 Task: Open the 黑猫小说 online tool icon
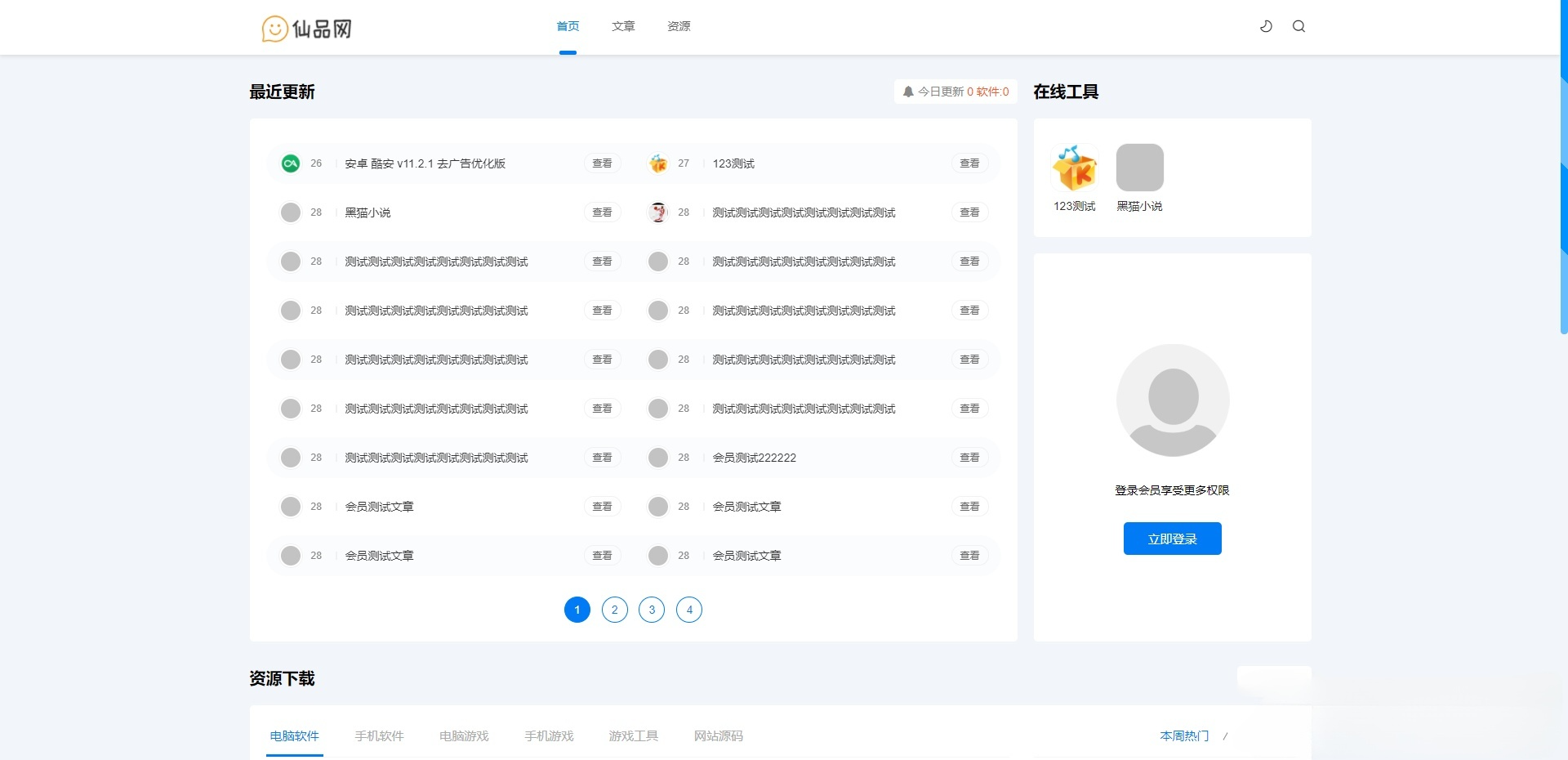click(x=1140, y=167)
